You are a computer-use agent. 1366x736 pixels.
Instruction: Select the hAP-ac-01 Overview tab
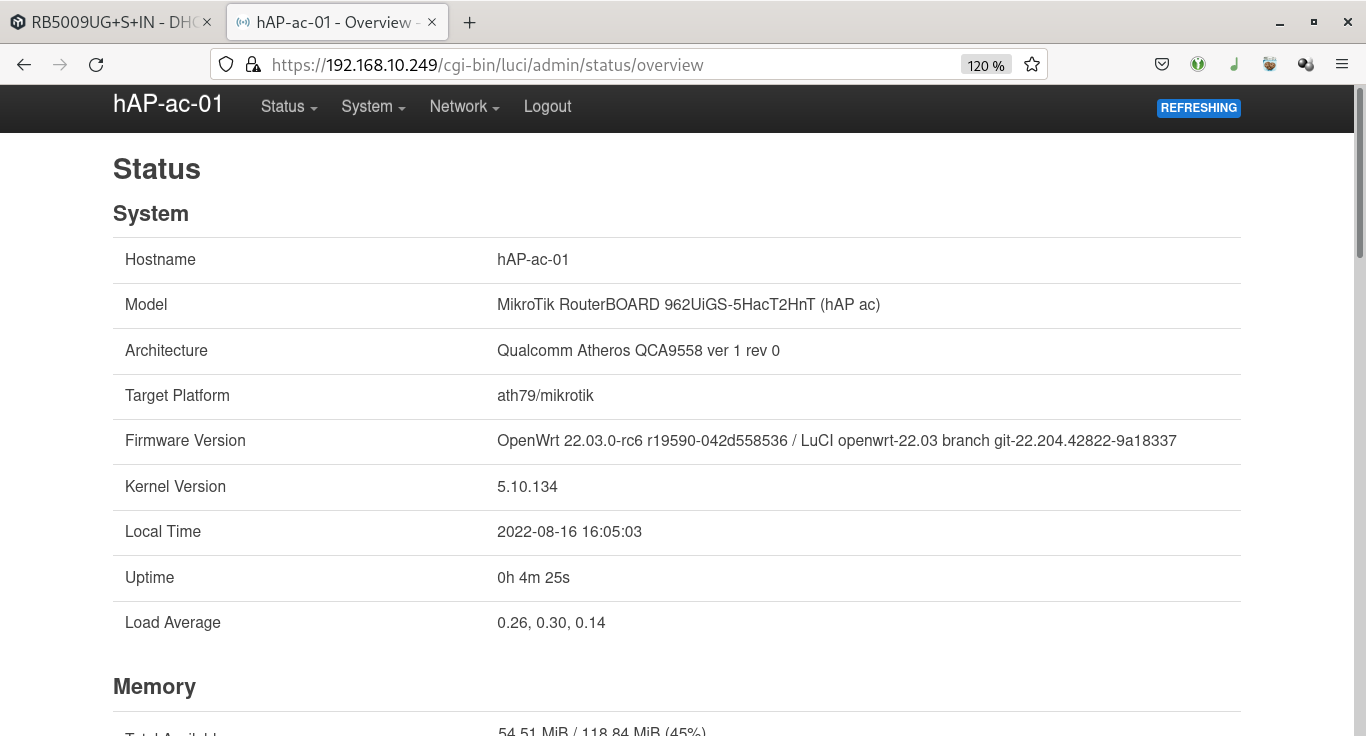(x=337, y=23)
